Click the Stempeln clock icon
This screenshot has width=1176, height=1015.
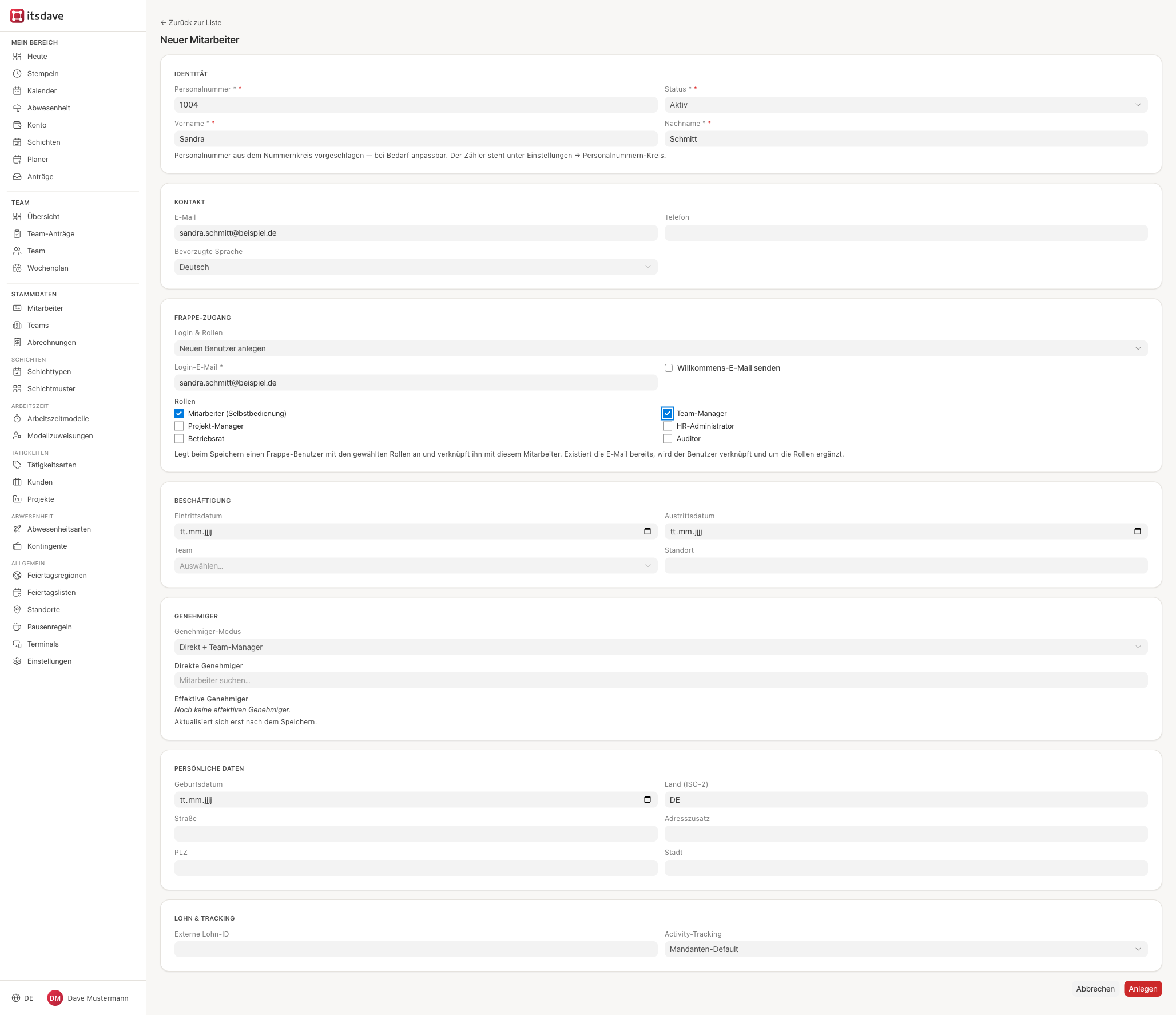click(x=17, y=74)
